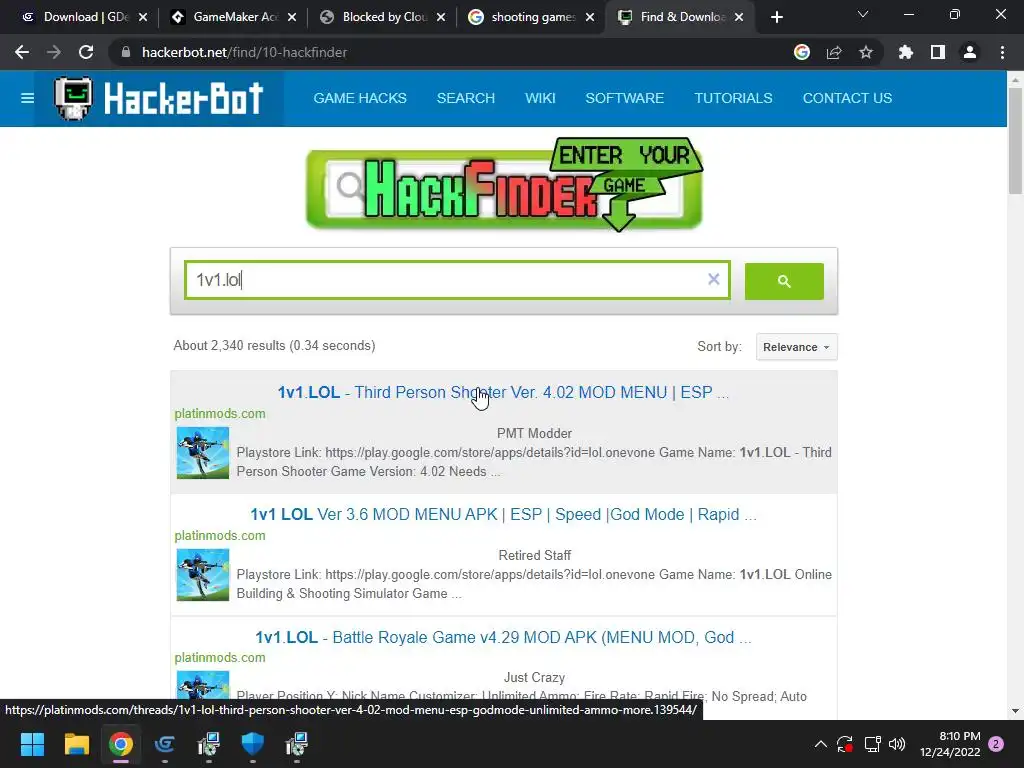Click the Google icon in address bar

click(802, 52)
